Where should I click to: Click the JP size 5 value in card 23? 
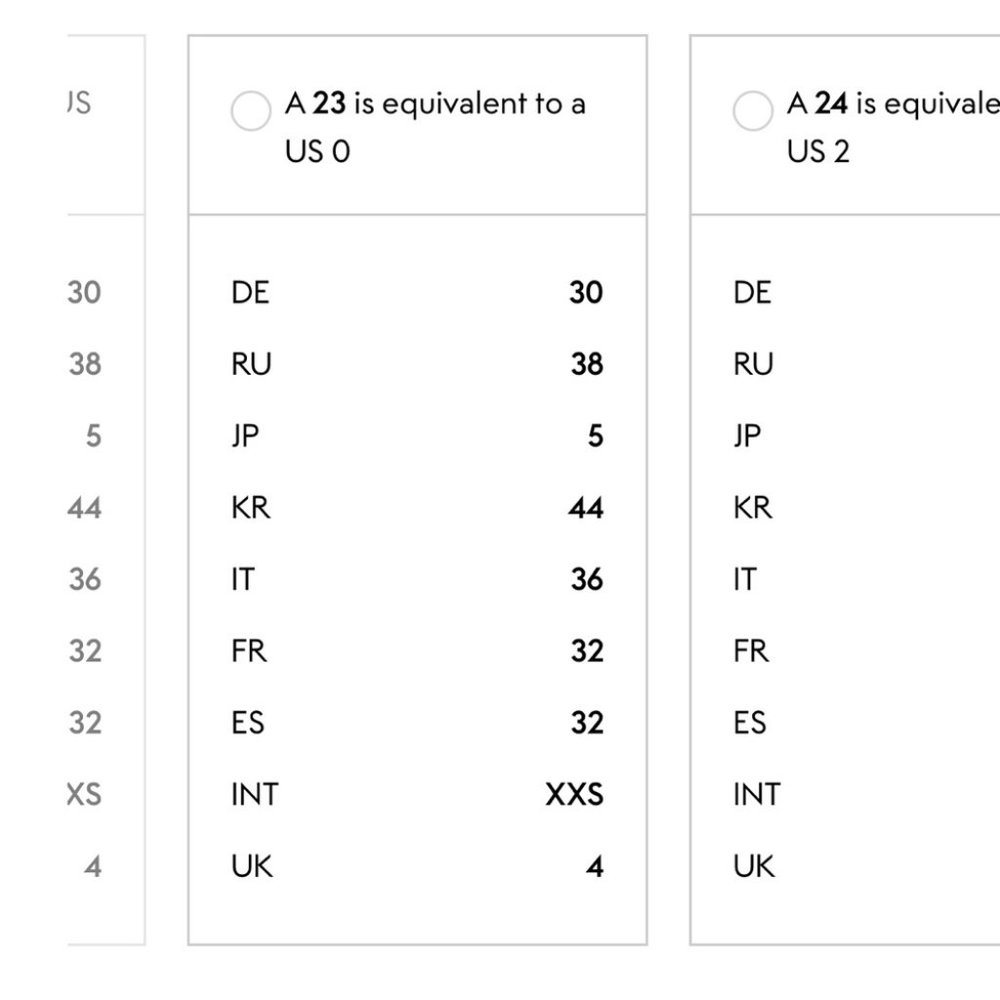595,436
